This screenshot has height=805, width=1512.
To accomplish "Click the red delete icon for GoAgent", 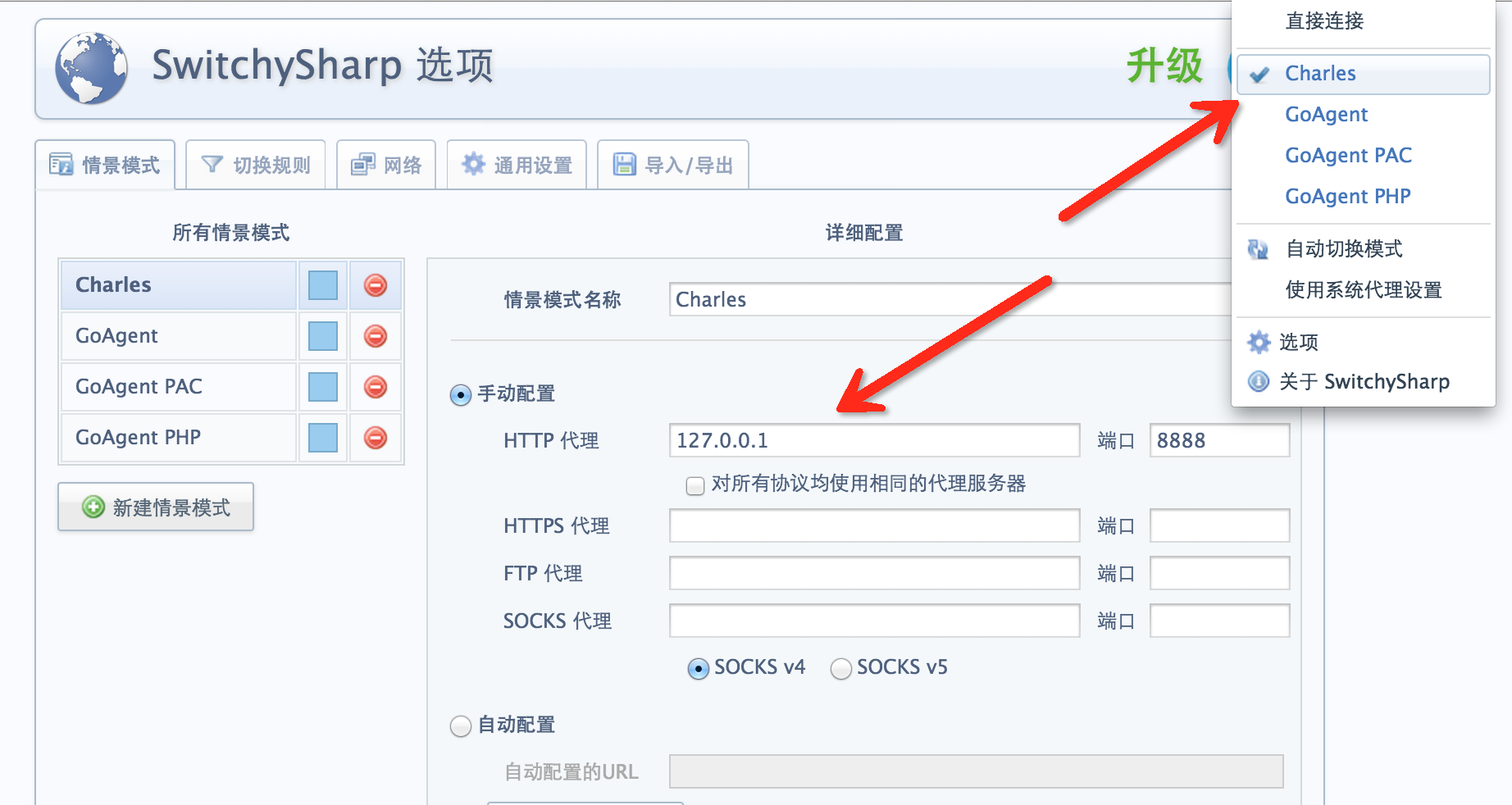I will 376,336.
